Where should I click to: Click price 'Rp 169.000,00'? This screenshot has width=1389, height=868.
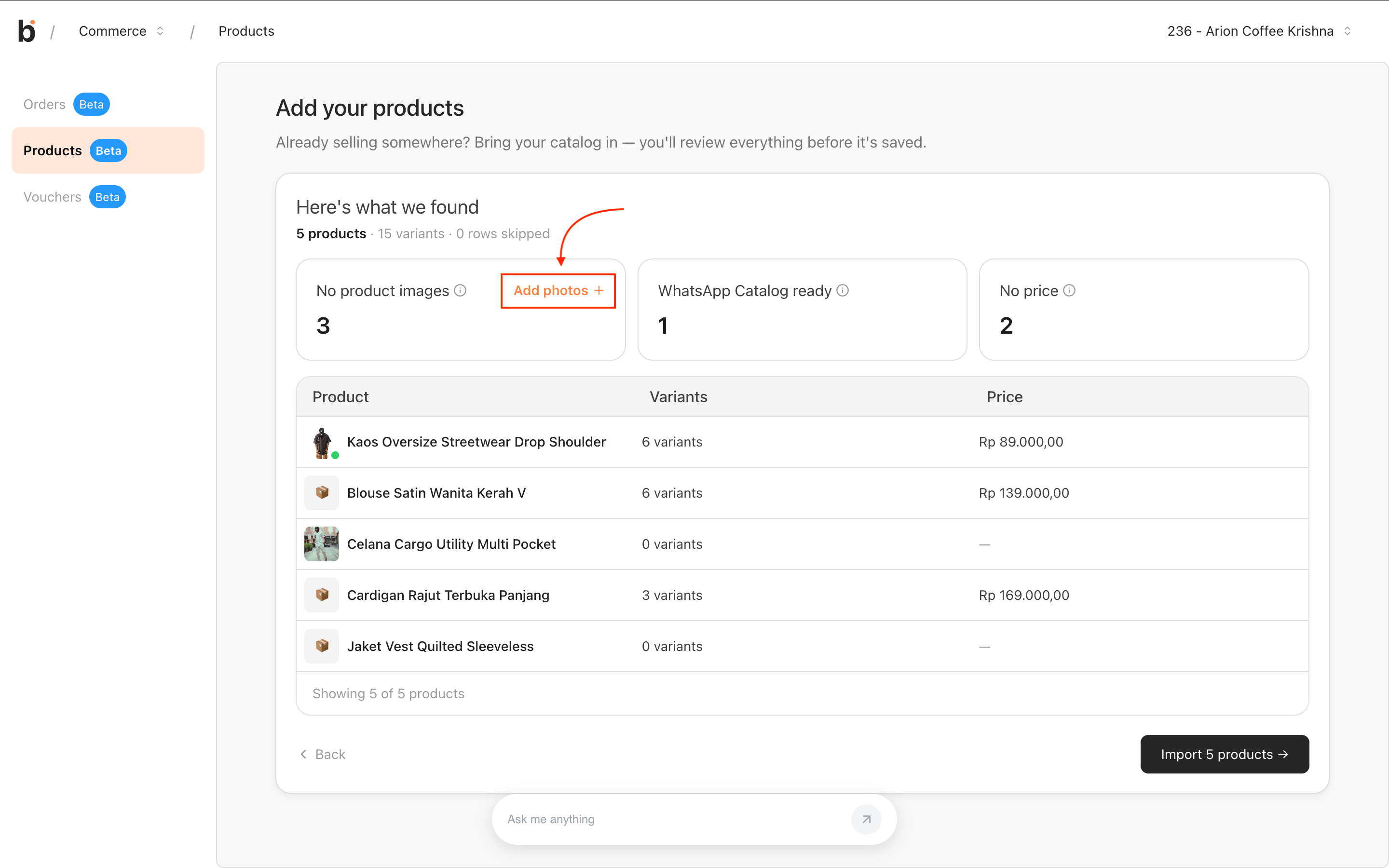coord(1024,596)
